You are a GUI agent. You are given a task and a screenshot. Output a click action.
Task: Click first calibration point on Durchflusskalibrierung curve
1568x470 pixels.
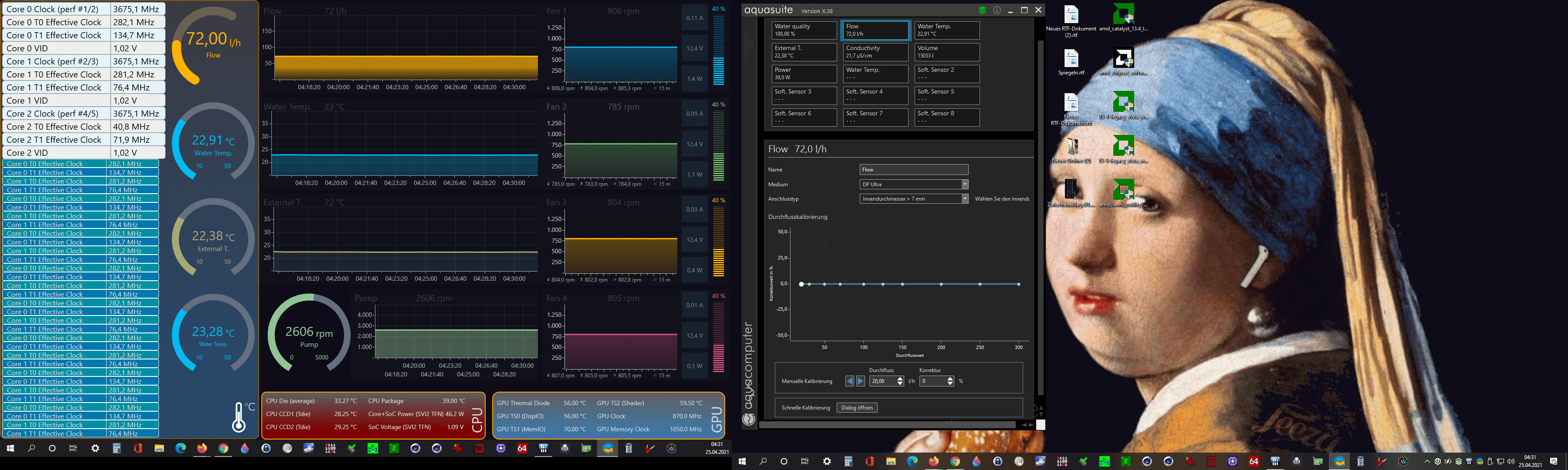click(802, 284)
